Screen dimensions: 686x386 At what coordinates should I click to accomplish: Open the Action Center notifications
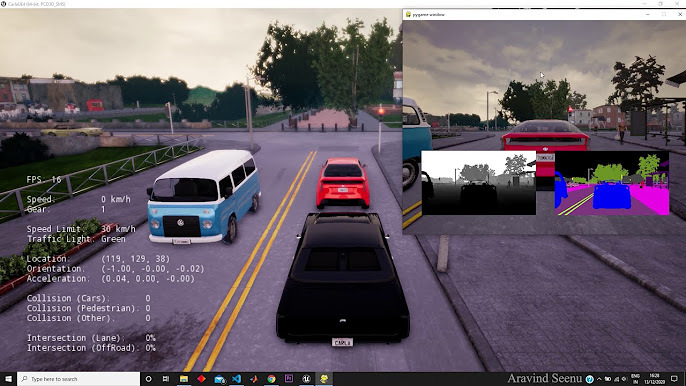(x=674, y=379)
